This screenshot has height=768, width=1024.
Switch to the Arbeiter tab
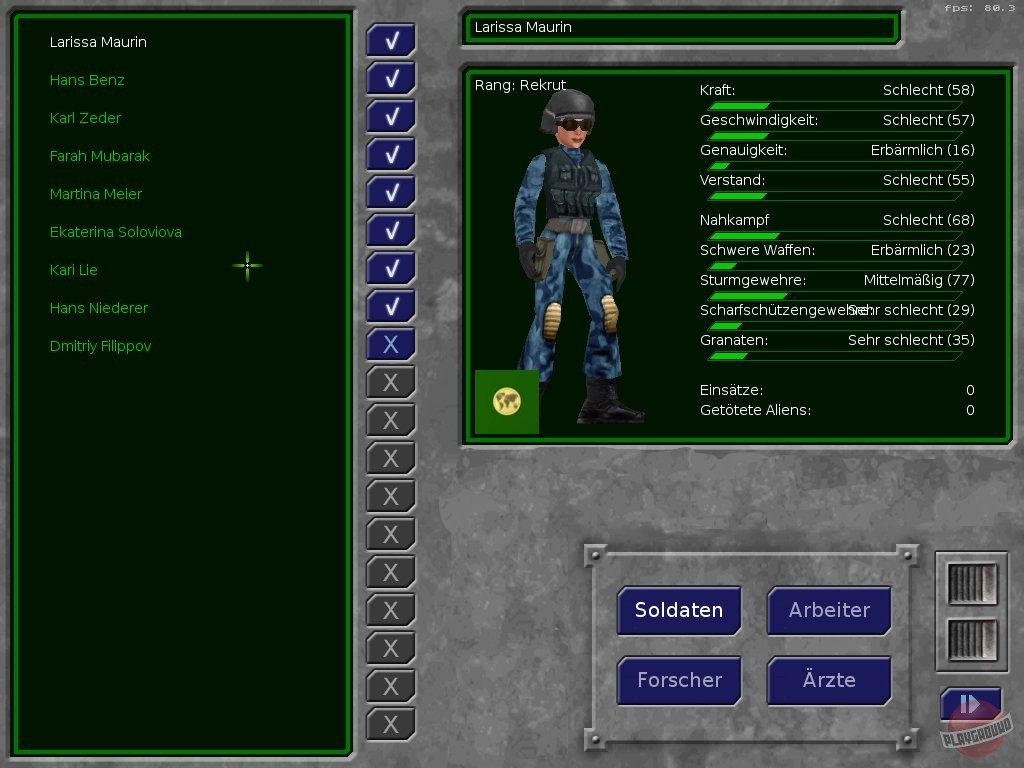(829, 610)
